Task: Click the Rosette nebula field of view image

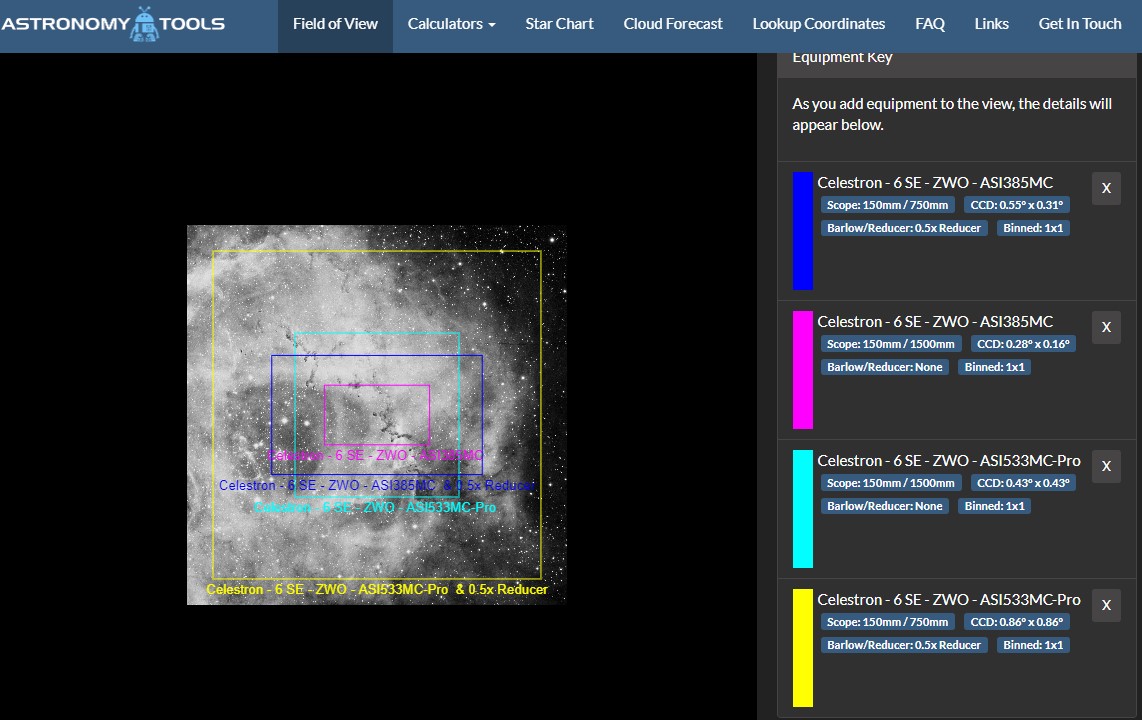Action: pos(377,415)
